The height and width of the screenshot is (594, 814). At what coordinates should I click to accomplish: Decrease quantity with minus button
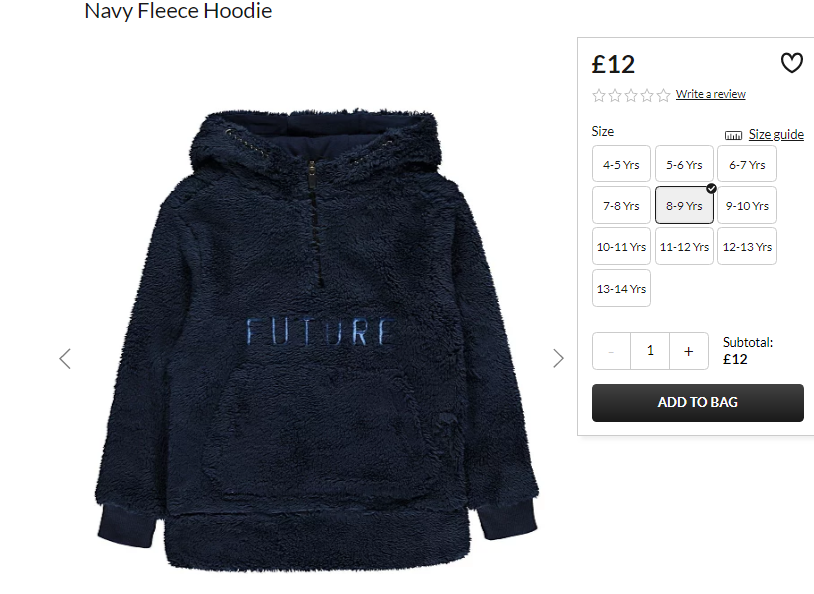point(612,352)
